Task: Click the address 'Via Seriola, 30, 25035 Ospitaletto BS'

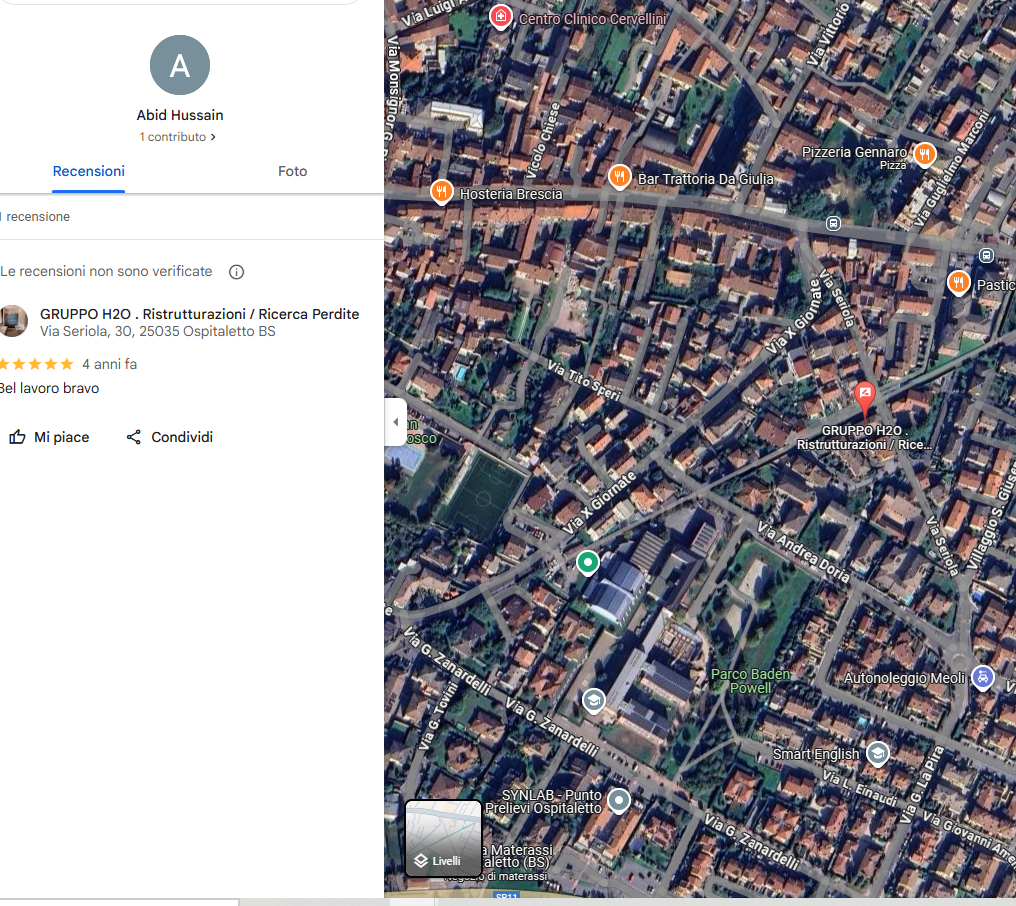Action: 157,331
